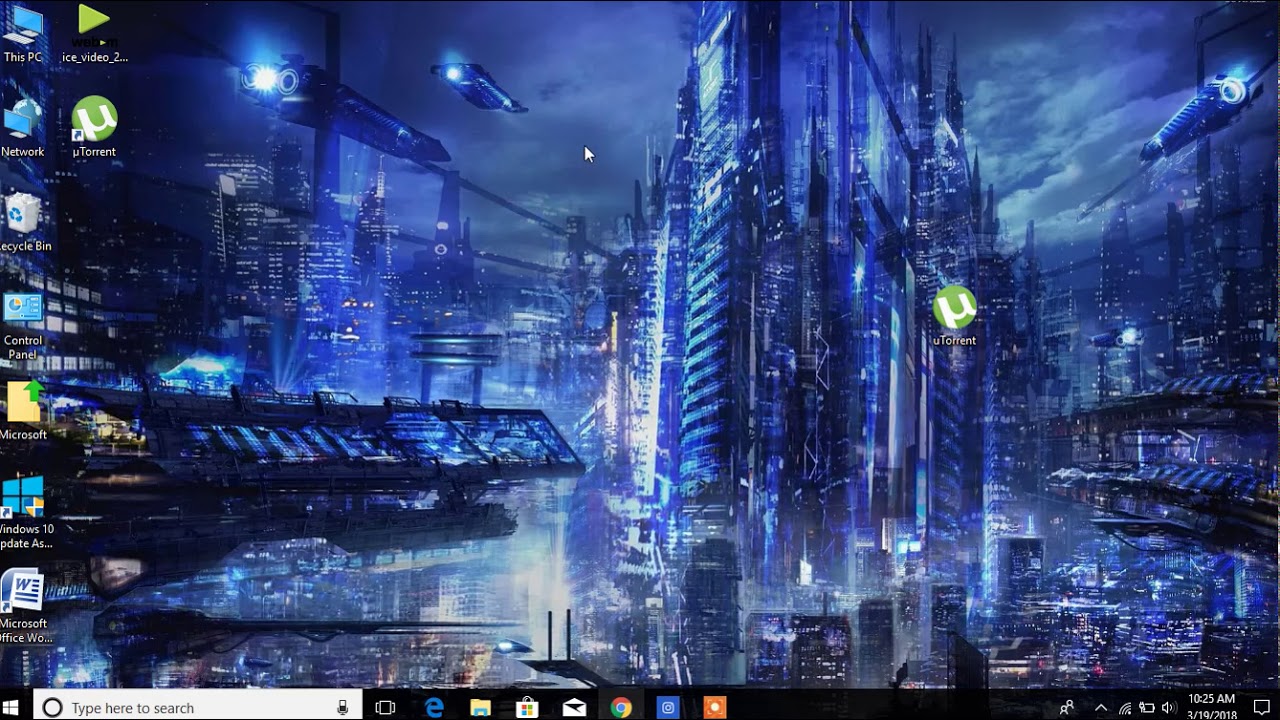Open the orange recorder app on the taskbar
The height and width of the screenshot is (720, 1280).
tap(714, 708)
